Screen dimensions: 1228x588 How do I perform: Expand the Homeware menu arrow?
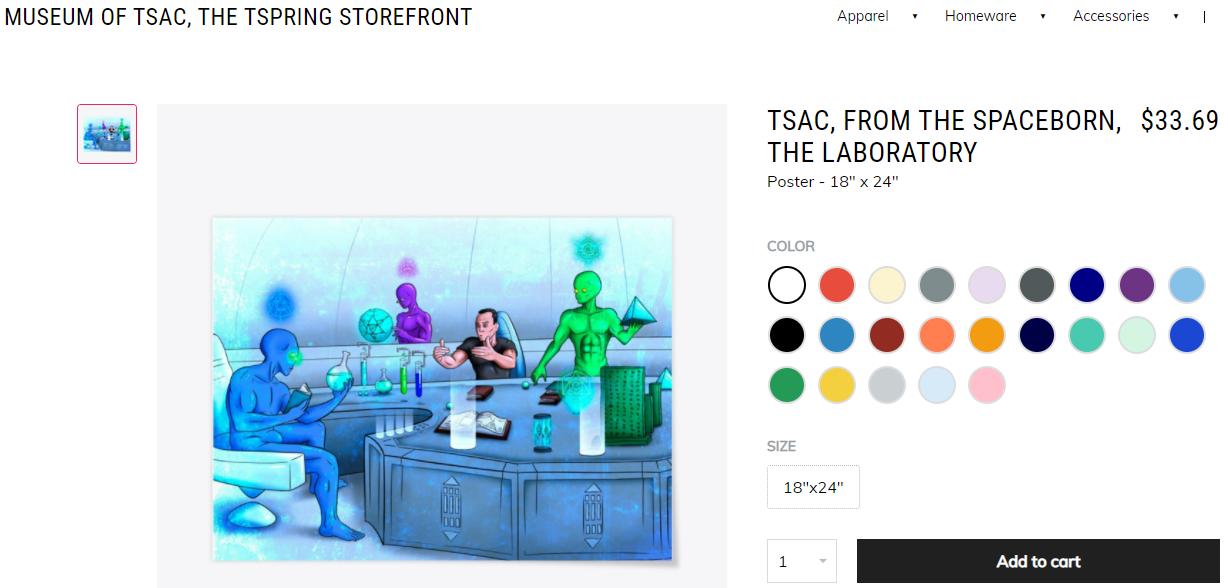[1043, 16]
